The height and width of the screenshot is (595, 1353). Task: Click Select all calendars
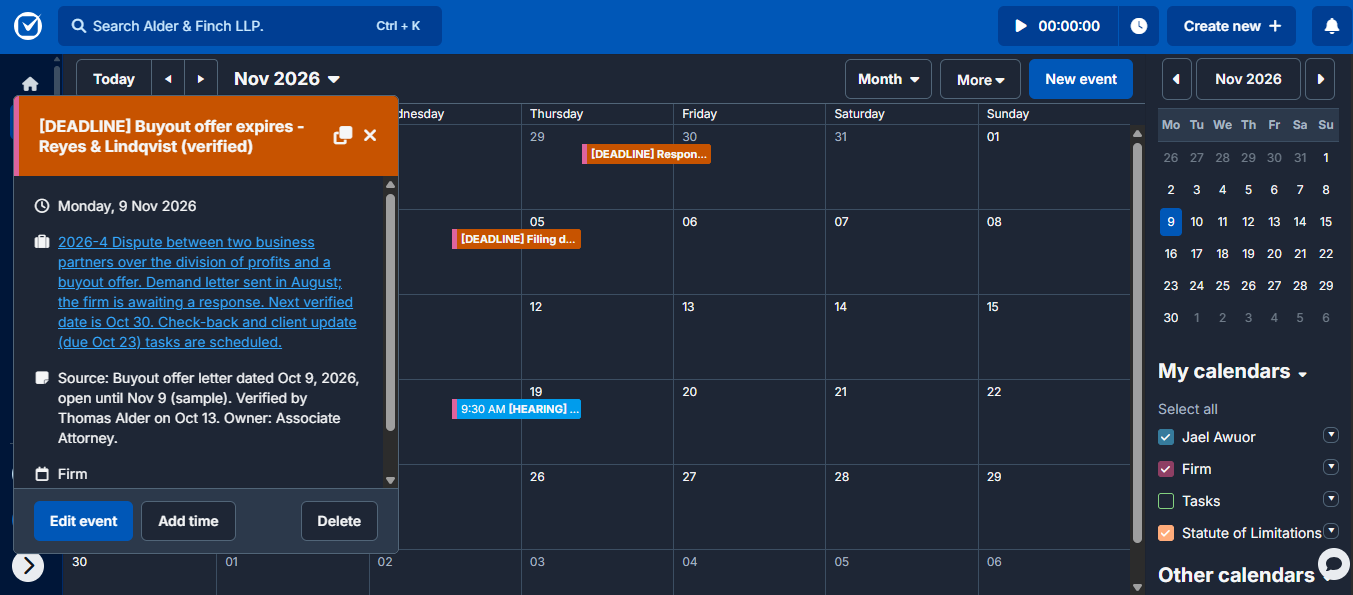pos(1188,409)
